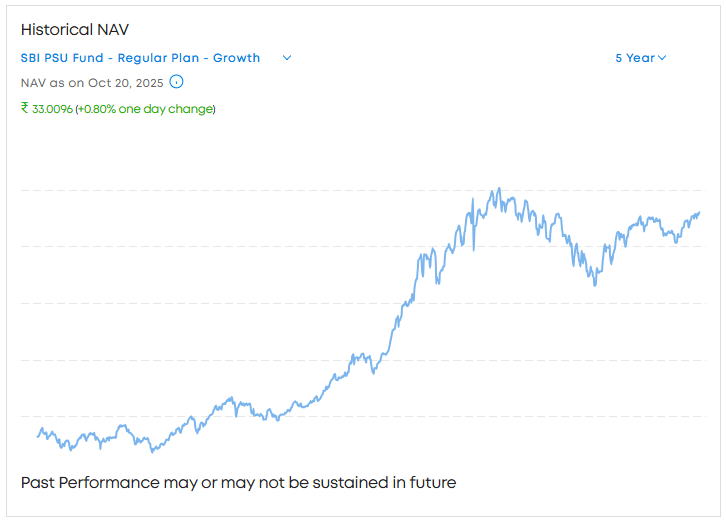Image resolution: width=726 pixels, height=522 pixels.
Task: Click the highest peak of the NAV line
Action: 498,189
